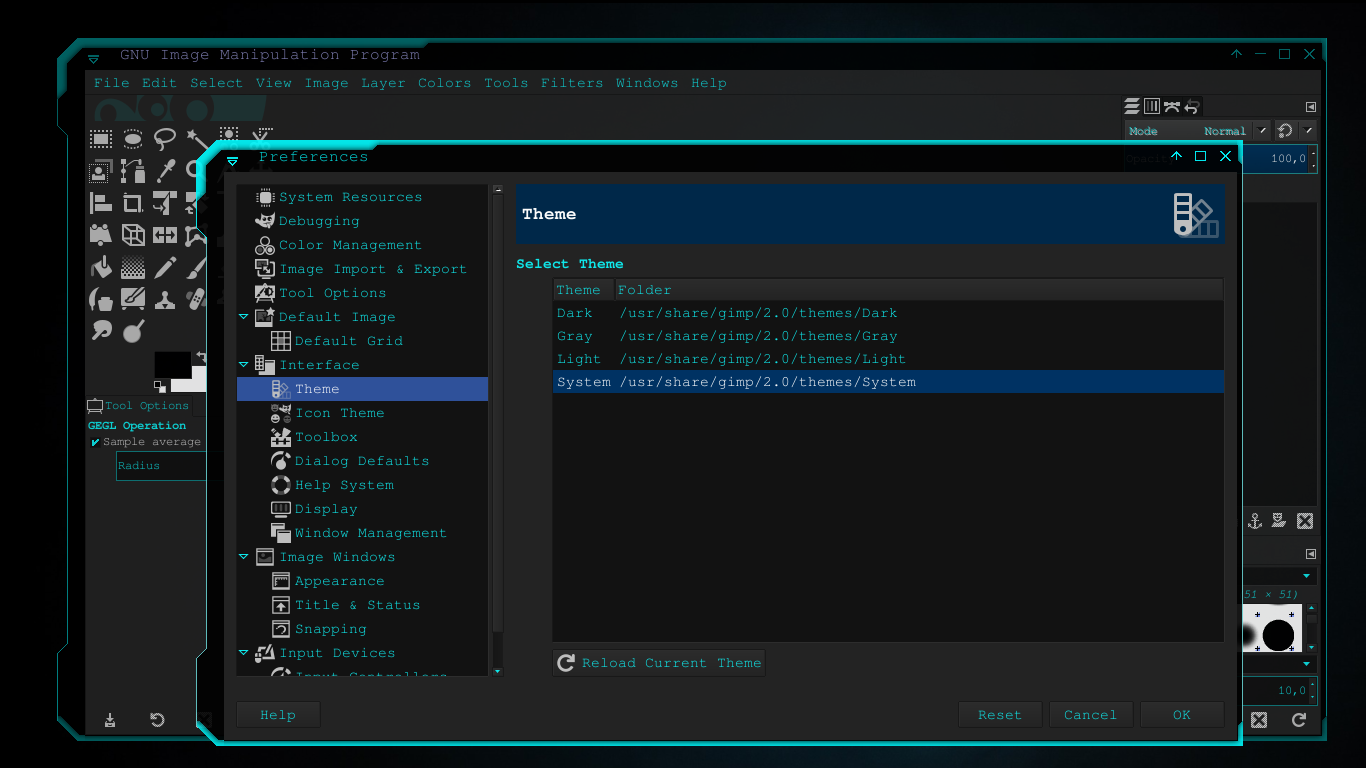Open the Channels tab icon in dock

coord(1152,106)
